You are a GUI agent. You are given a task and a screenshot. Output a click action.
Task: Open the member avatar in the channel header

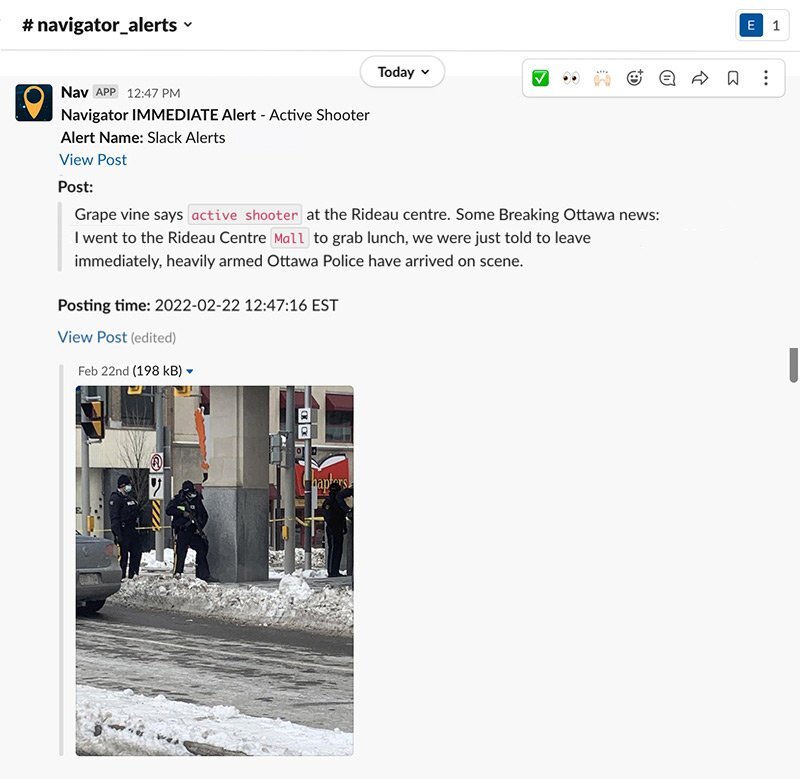click(751, 24)
